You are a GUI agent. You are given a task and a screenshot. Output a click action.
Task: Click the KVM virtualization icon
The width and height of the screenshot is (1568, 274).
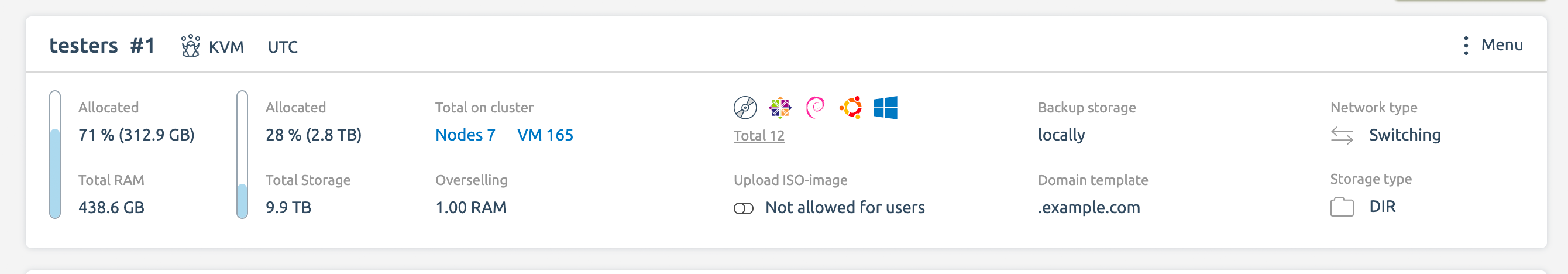(x=191, y=46)
